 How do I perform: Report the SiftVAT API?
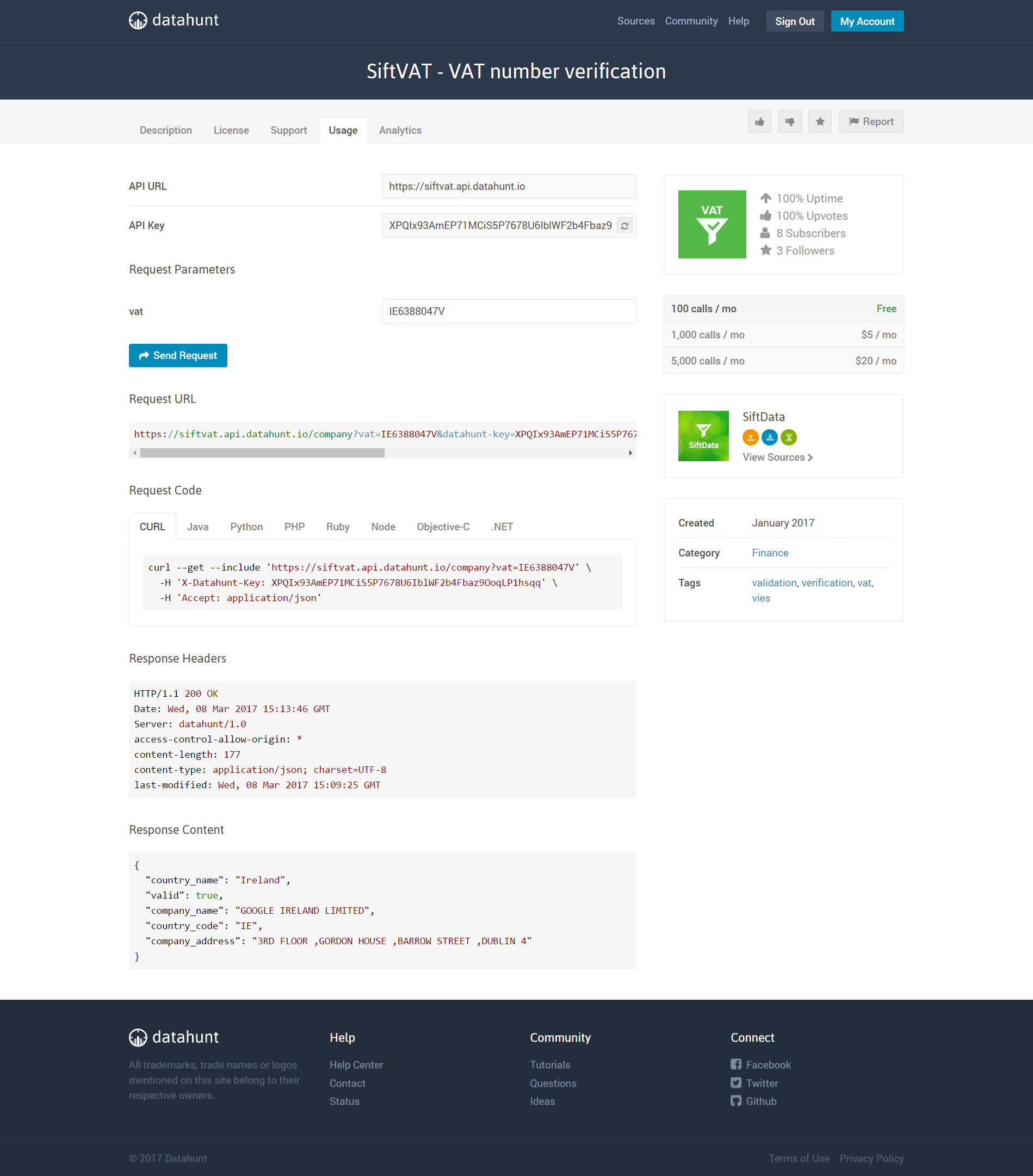coord(871,121)
